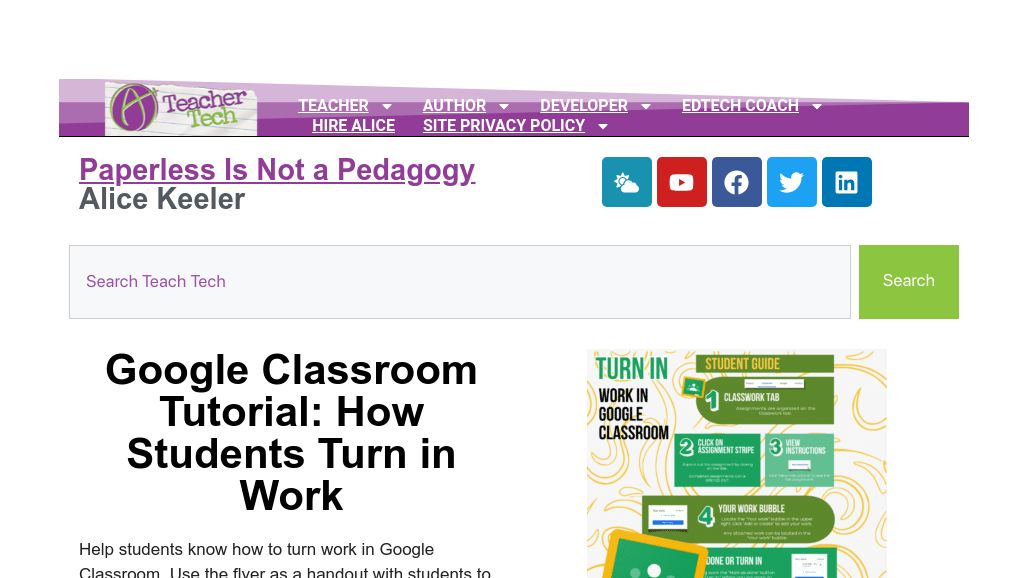The height and width of the screenshot is (578, 1028).
Task: Click the 'Help students know how' paragraph
Action: coord(285,560)
